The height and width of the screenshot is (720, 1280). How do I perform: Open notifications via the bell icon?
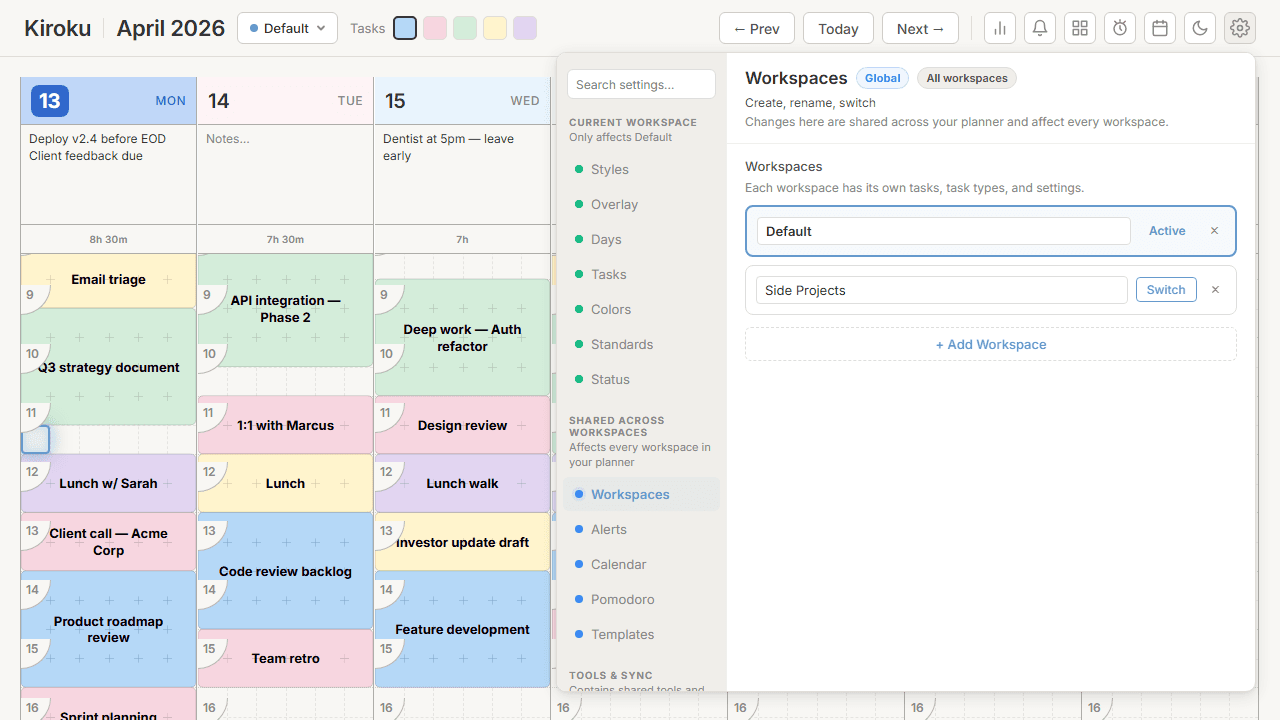point(1039,28)
